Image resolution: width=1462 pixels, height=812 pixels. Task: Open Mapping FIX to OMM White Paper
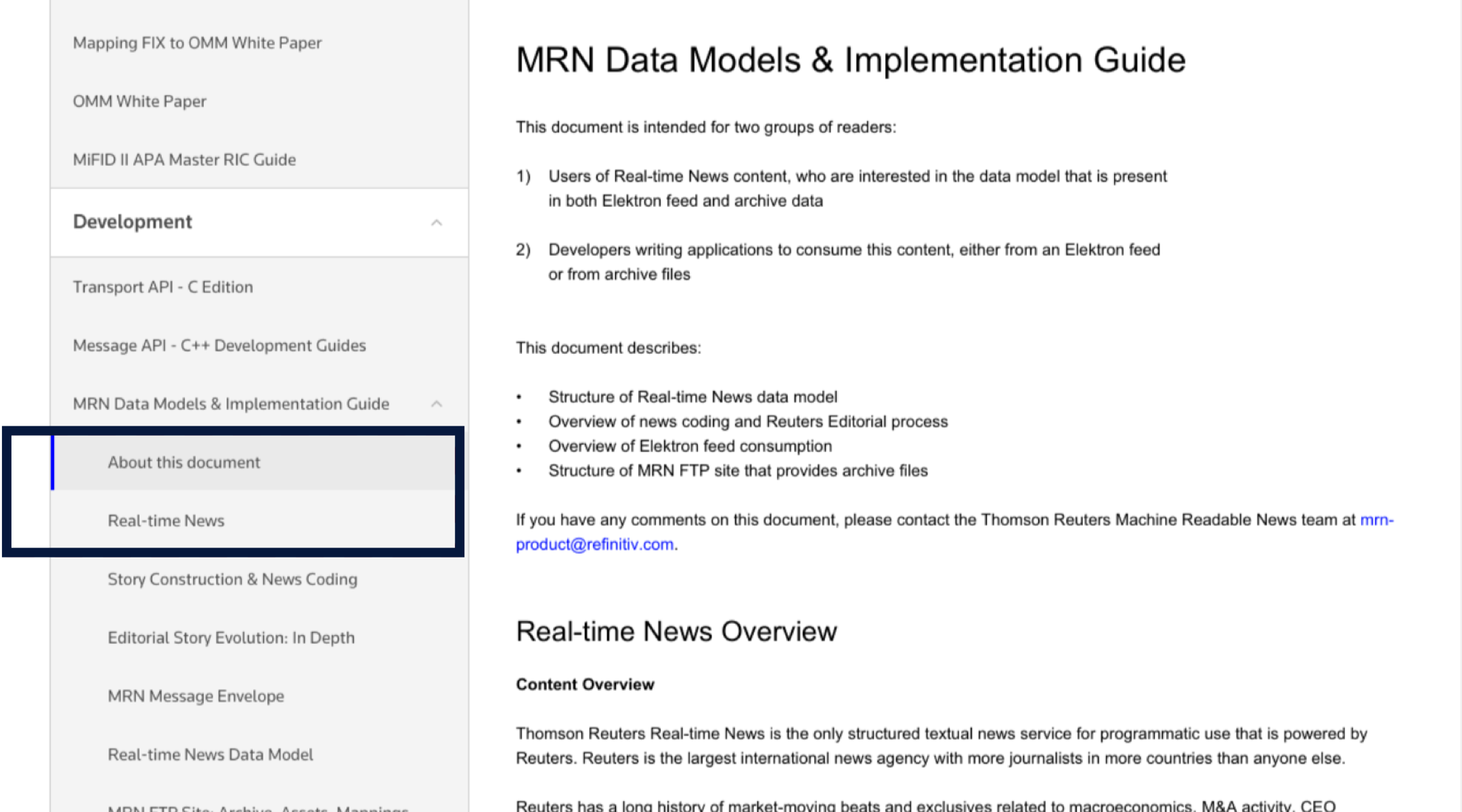click(197, 43)
